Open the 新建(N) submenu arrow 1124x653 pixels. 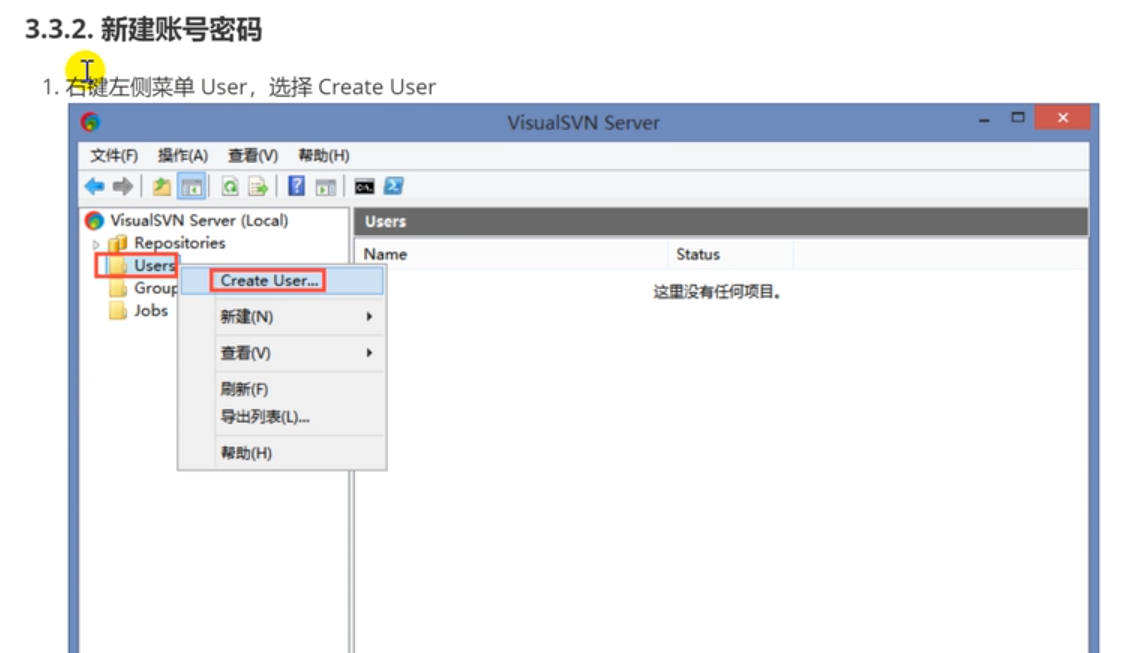tap(369, 317)
